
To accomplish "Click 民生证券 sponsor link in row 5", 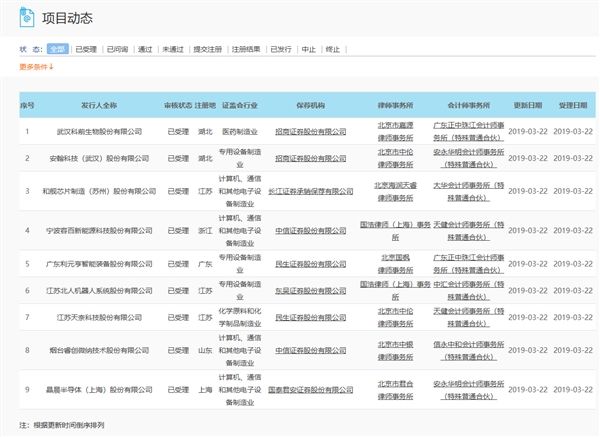I will [x=310, y=264].
